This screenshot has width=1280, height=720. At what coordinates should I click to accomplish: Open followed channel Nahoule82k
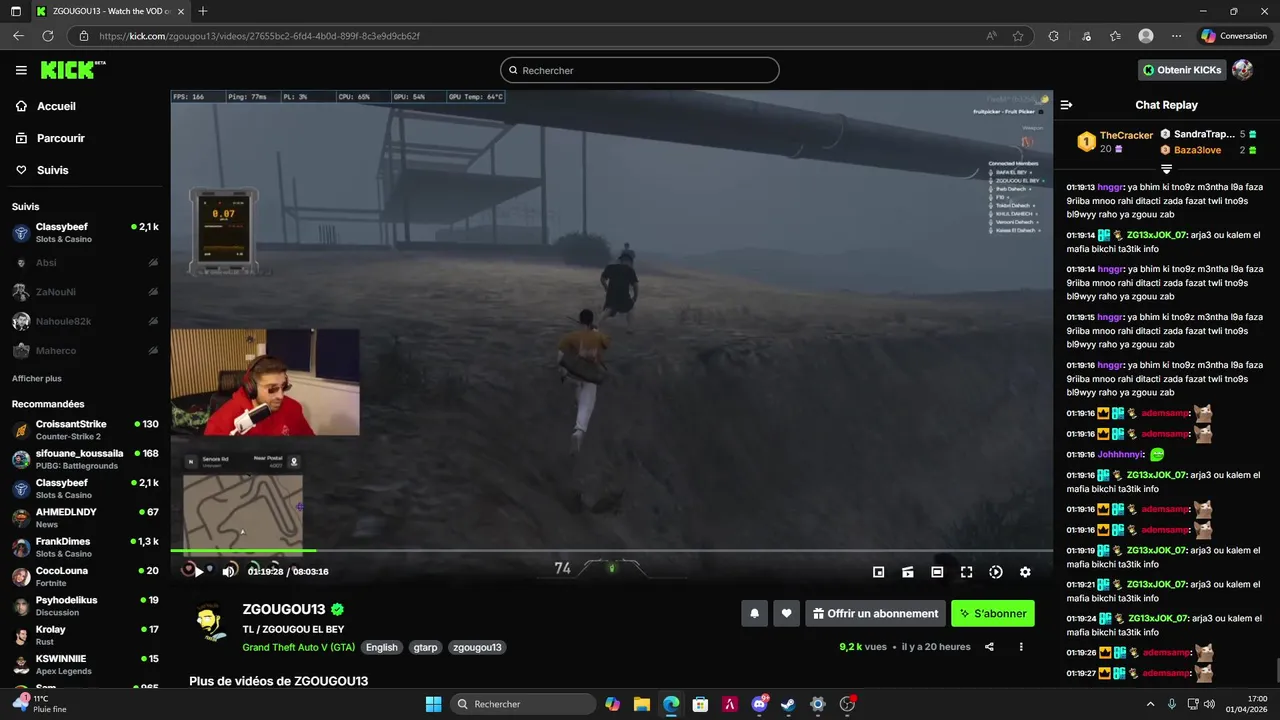[85, 321]
